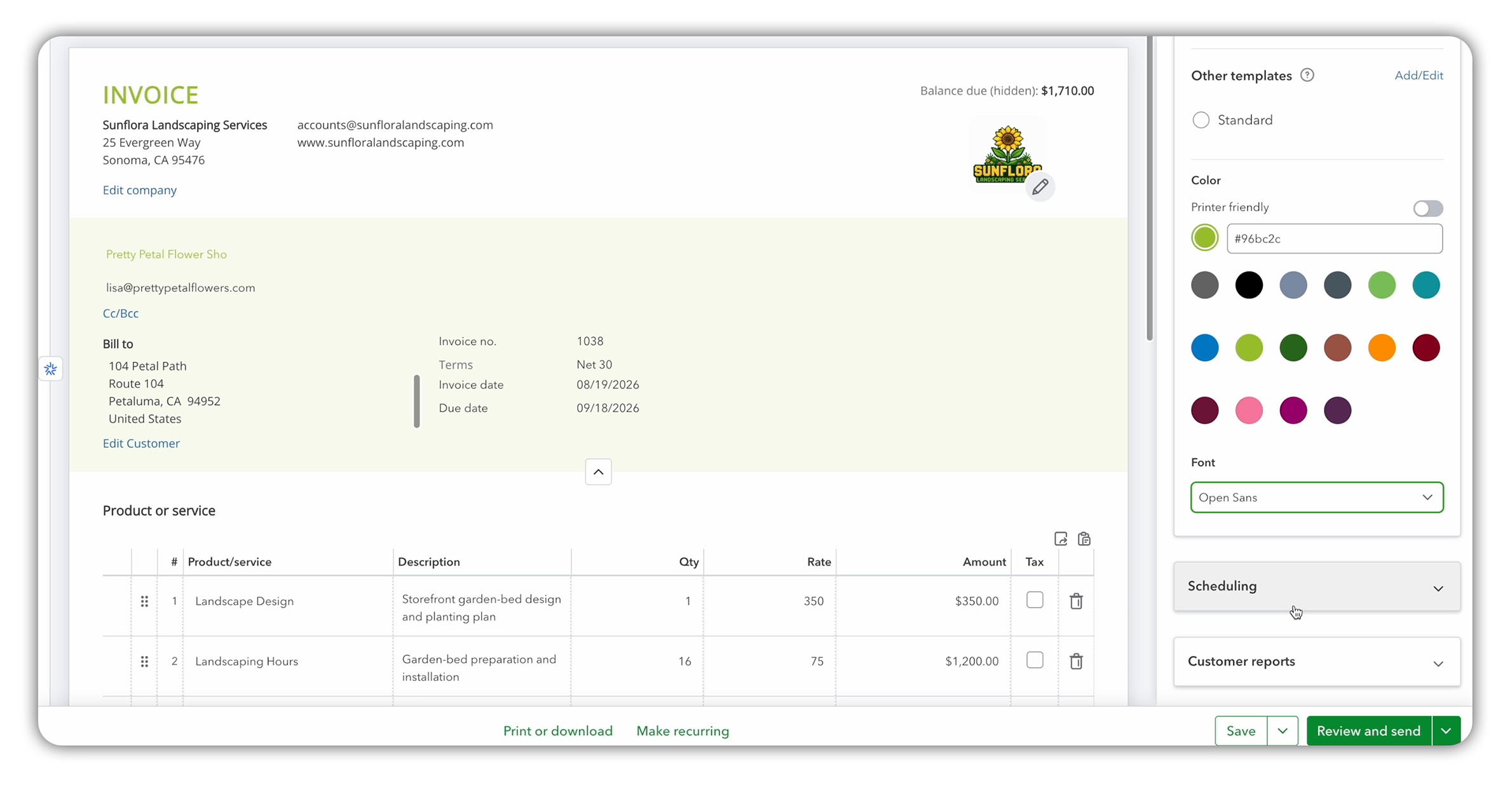Choose the orange color swatch

[1382, 348]
